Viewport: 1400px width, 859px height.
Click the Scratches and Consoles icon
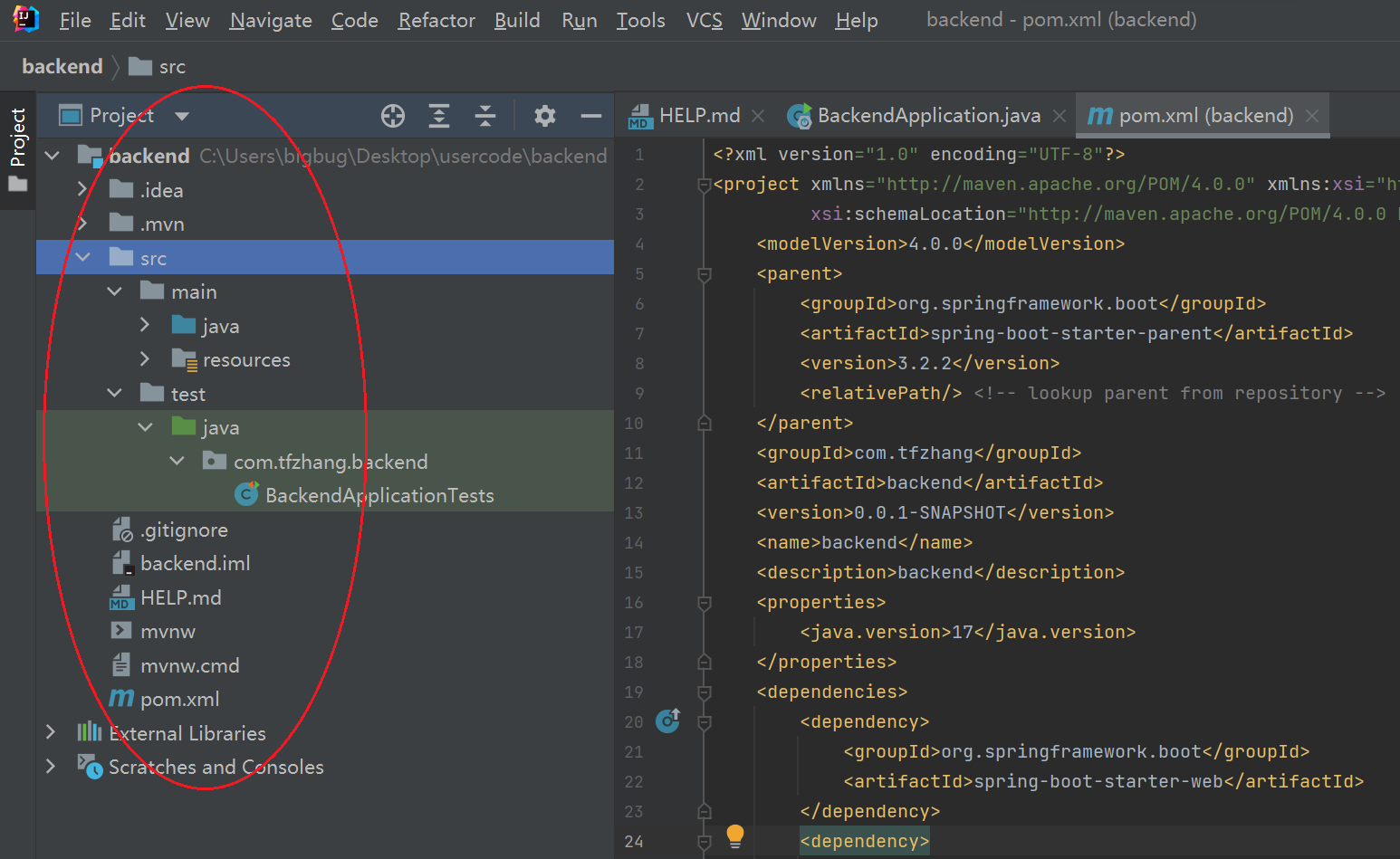90,767
